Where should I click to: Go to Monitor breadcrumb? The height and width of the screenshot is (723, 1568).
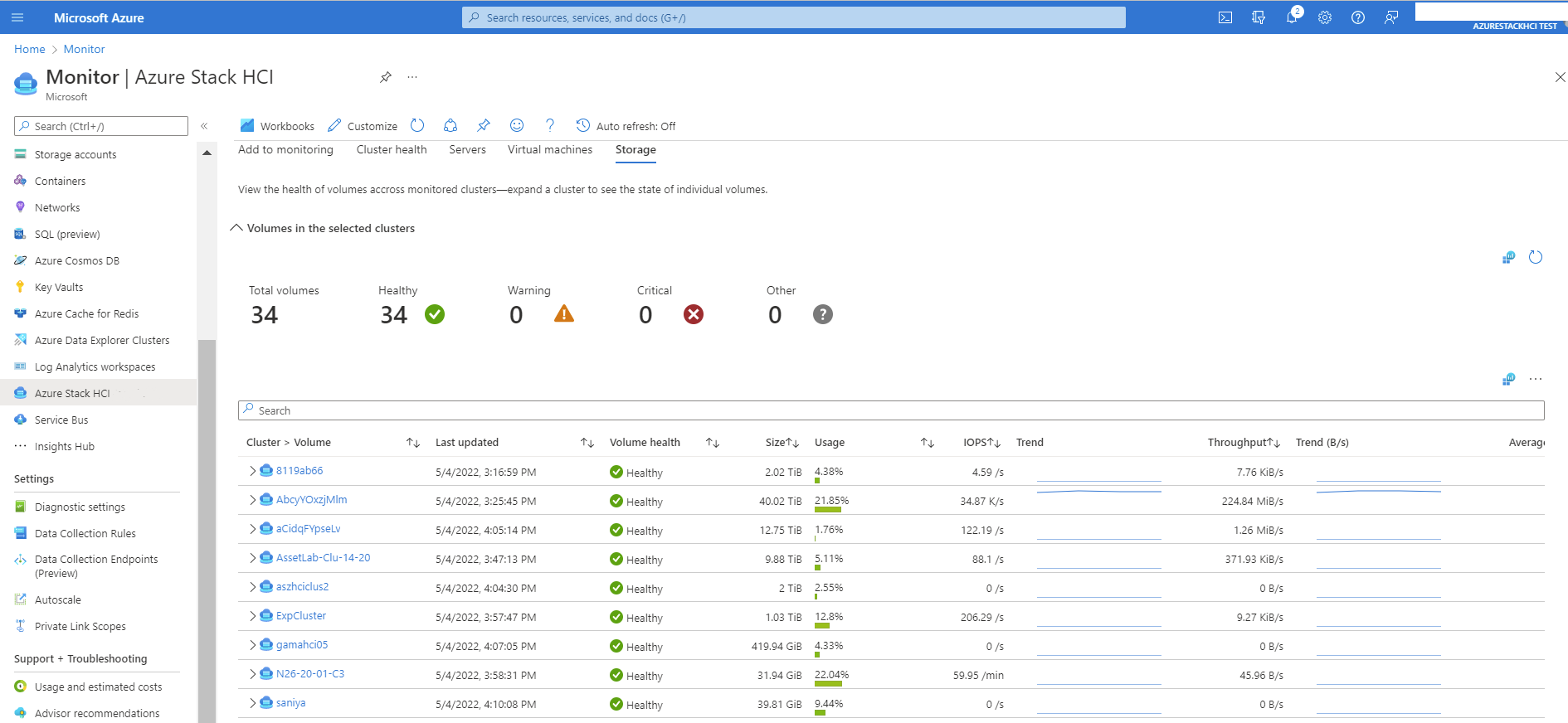84,49
